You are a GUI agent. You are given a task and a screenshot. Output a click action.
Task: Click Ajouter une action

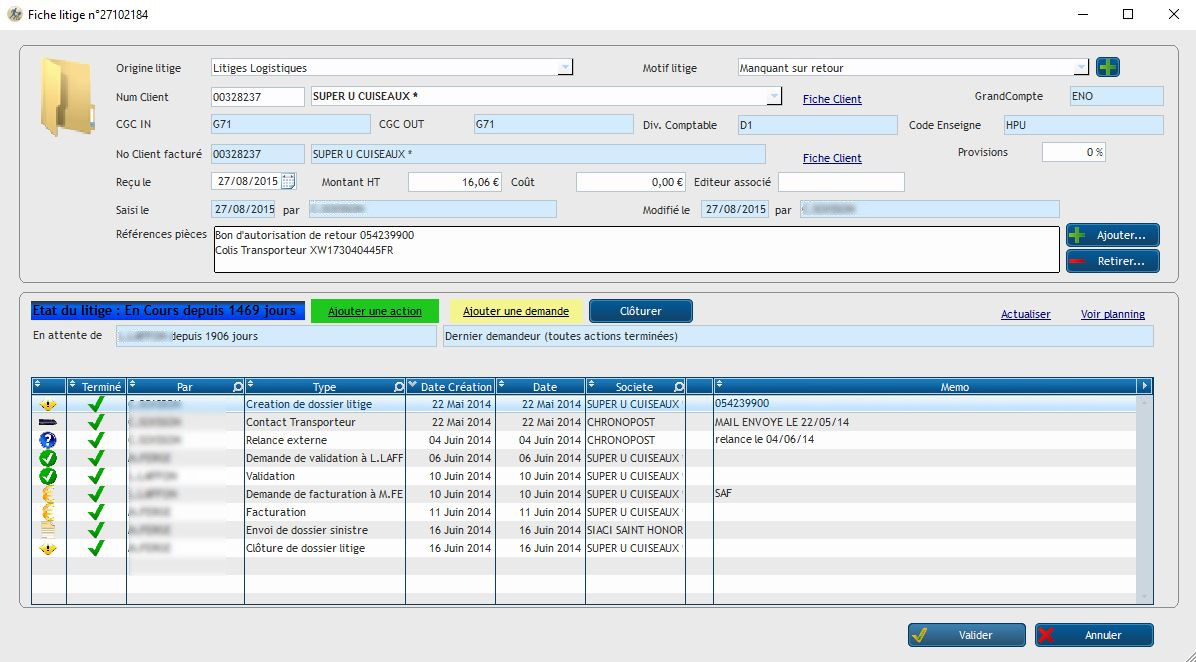tap(375, 311)
